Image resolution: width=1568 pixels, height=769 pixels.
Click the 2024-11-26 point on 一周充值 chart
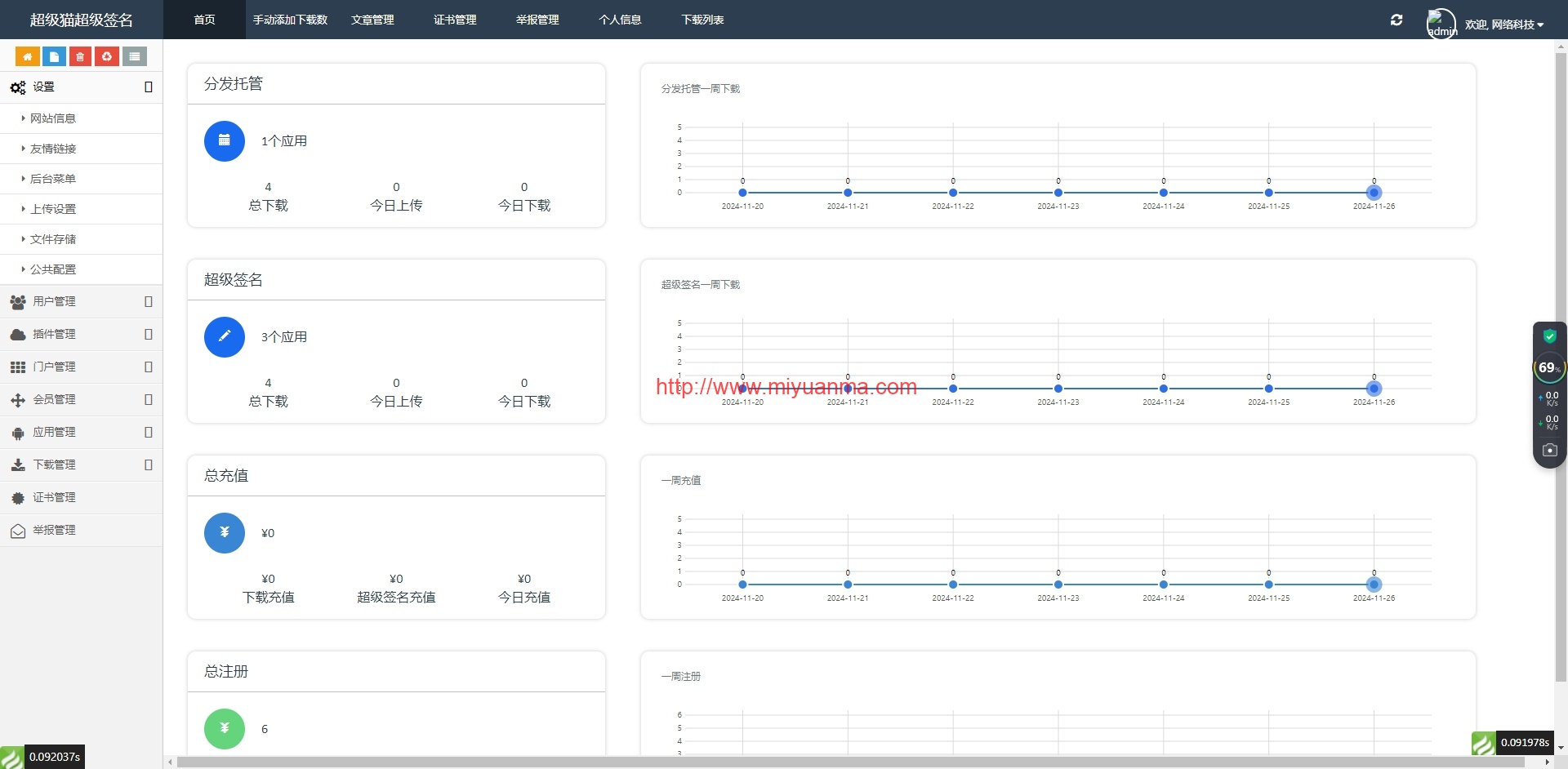point(1374,585)
